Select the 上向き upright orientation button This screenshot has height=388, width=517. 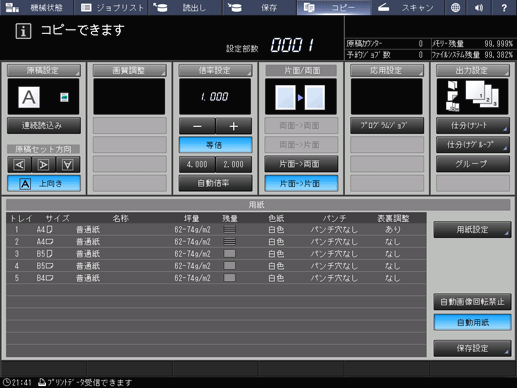(x=44, y=183)
